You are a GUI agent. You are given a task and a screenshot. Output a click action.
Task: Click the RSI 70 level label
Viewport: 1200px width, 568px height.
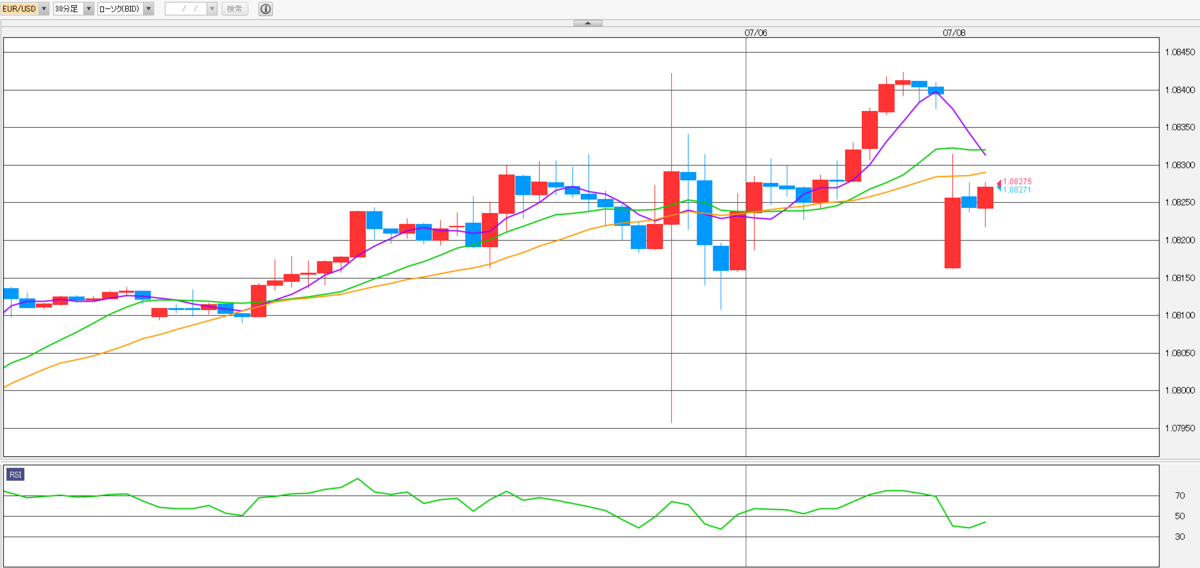(x=1180, y=496)
